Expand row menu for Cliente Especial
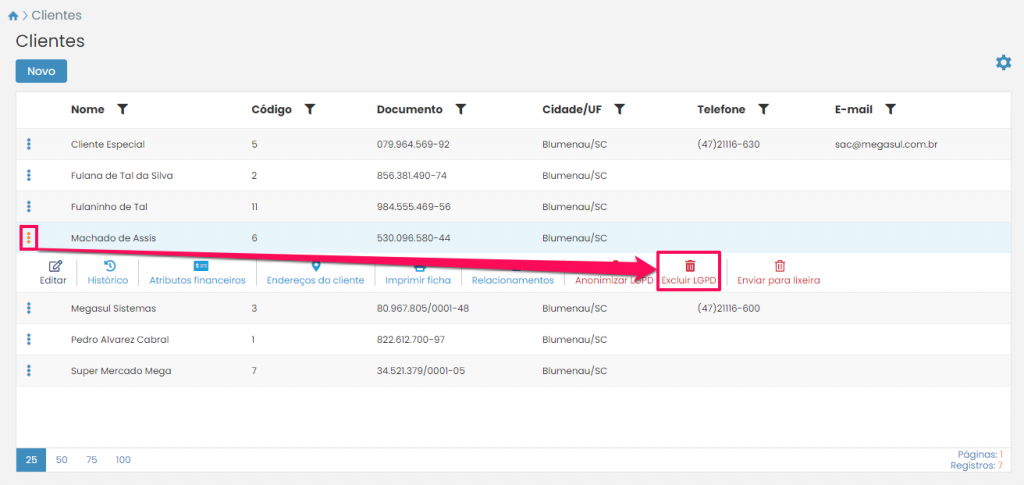This screenshot has height=485, width=1024. coord(29,144)
